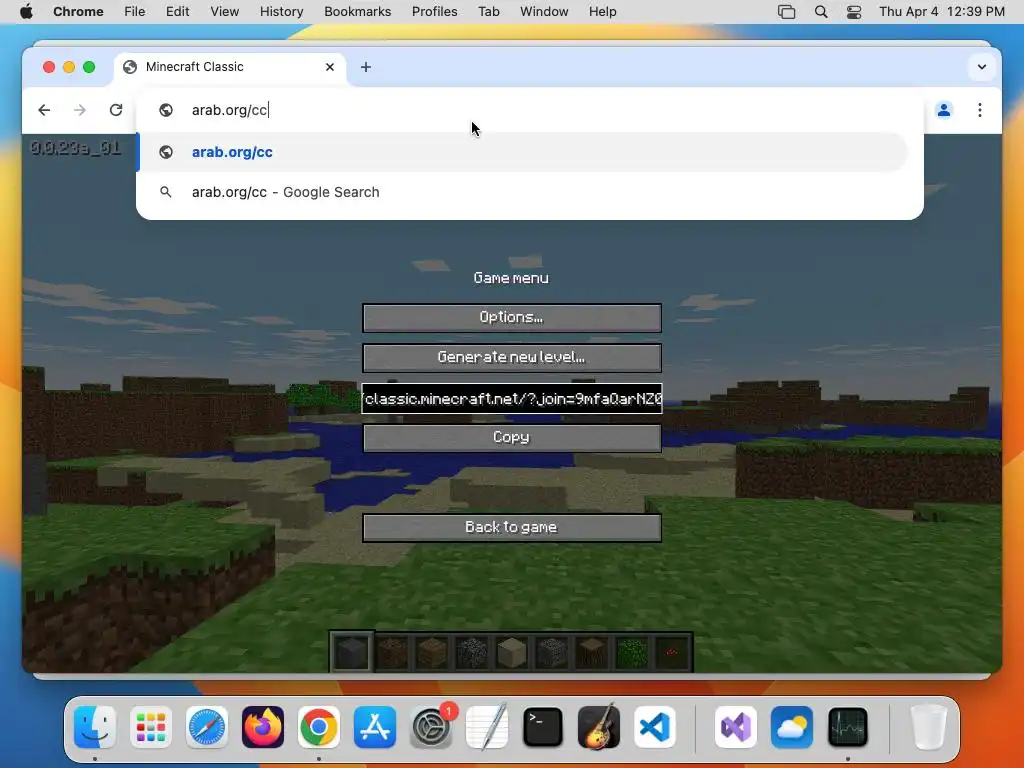Click Generate new level… button
The width and height of the screenshot is (1024, 768).
click(x=511, y=357)
